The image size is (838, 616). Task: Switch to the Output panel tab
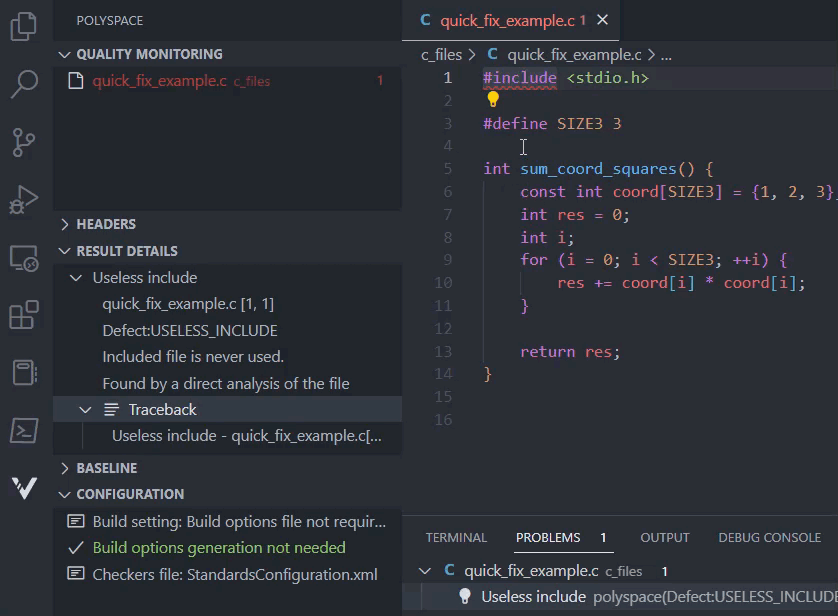[x=665, y=537]
